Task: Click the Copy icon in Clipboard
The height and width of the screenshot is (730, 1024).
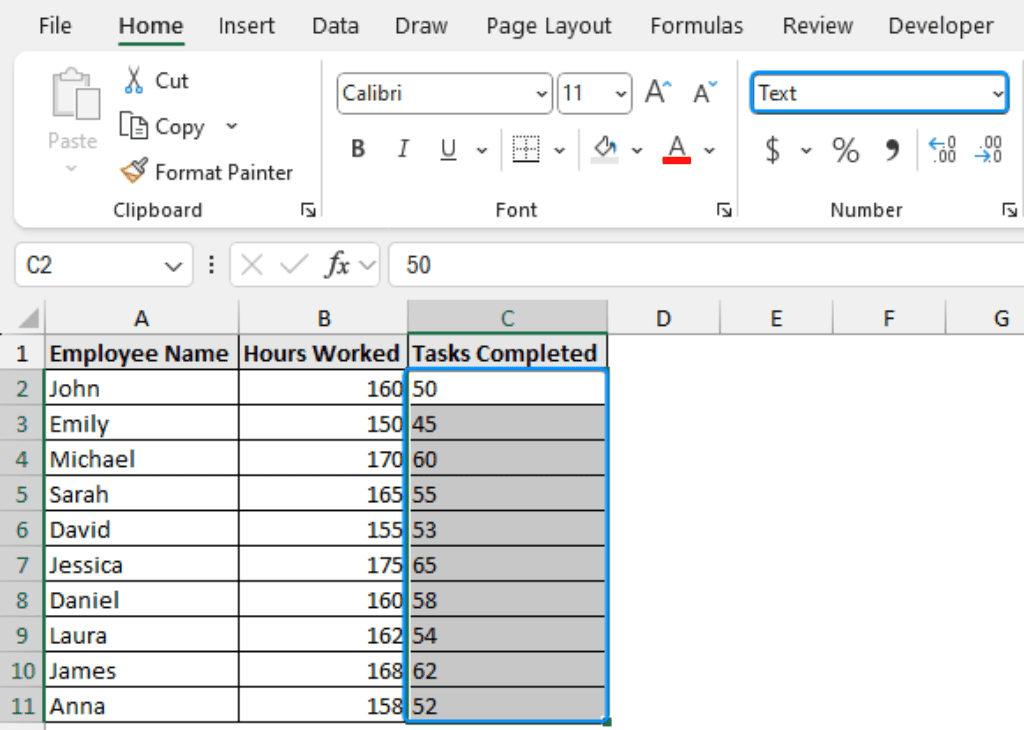Action: (x=134, y=126)
